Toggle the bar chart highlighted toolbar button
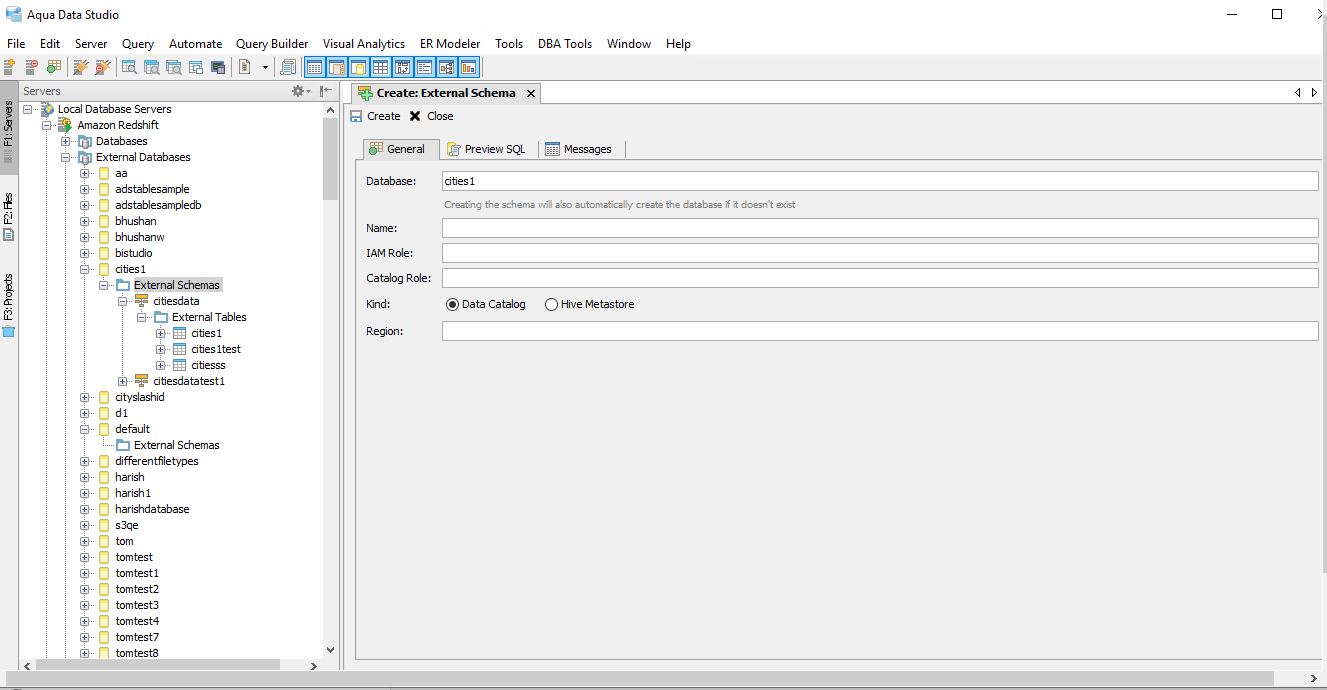1327x690 pixels. point(468,67)
